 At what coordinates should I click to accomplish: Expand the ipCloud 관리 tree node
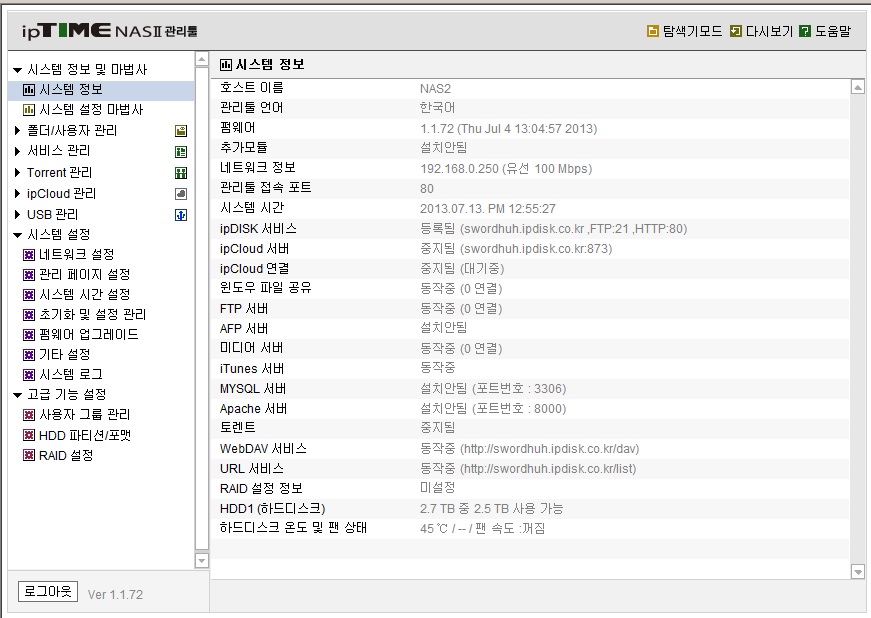click(x=17, y=193)
